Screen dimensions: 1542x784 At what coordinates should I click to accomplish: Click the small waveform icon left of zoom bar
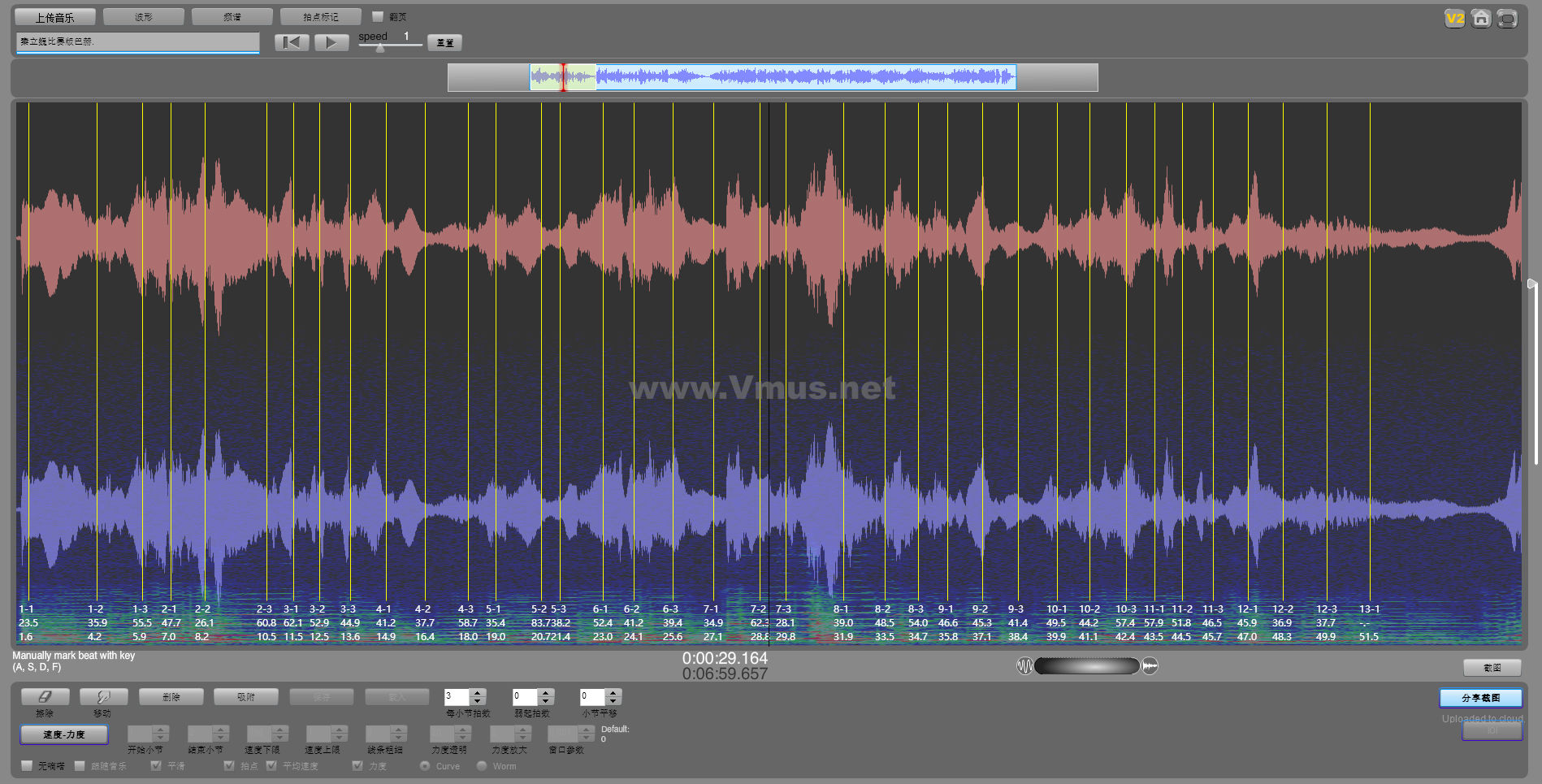click(x=1024, y=666)
